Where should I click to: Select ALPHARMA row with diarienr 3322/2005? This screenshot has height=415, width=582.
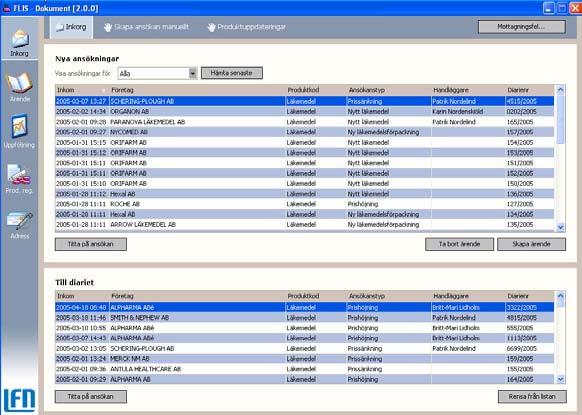pyautogui.click(x=304, y=307)
